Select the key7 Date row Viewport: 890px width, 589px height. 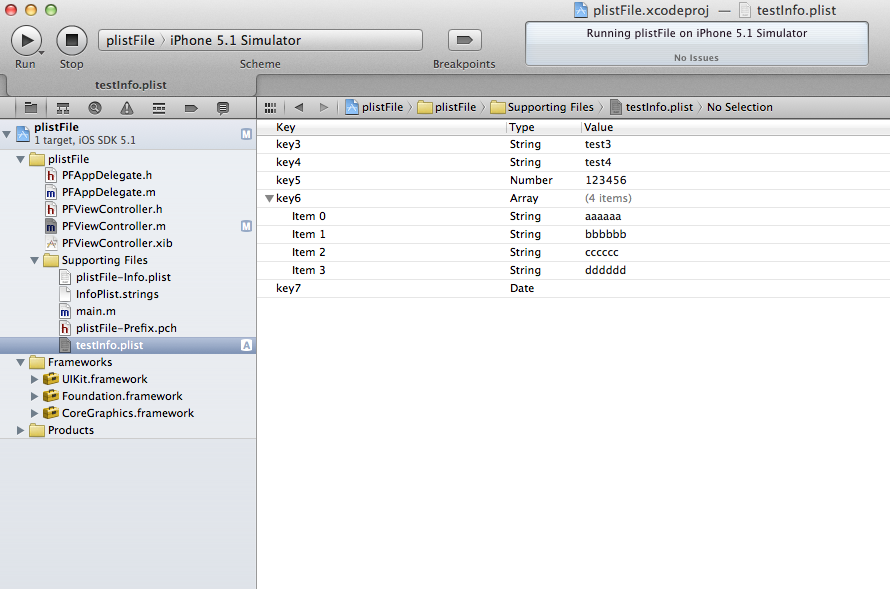[x=573, y=288]
